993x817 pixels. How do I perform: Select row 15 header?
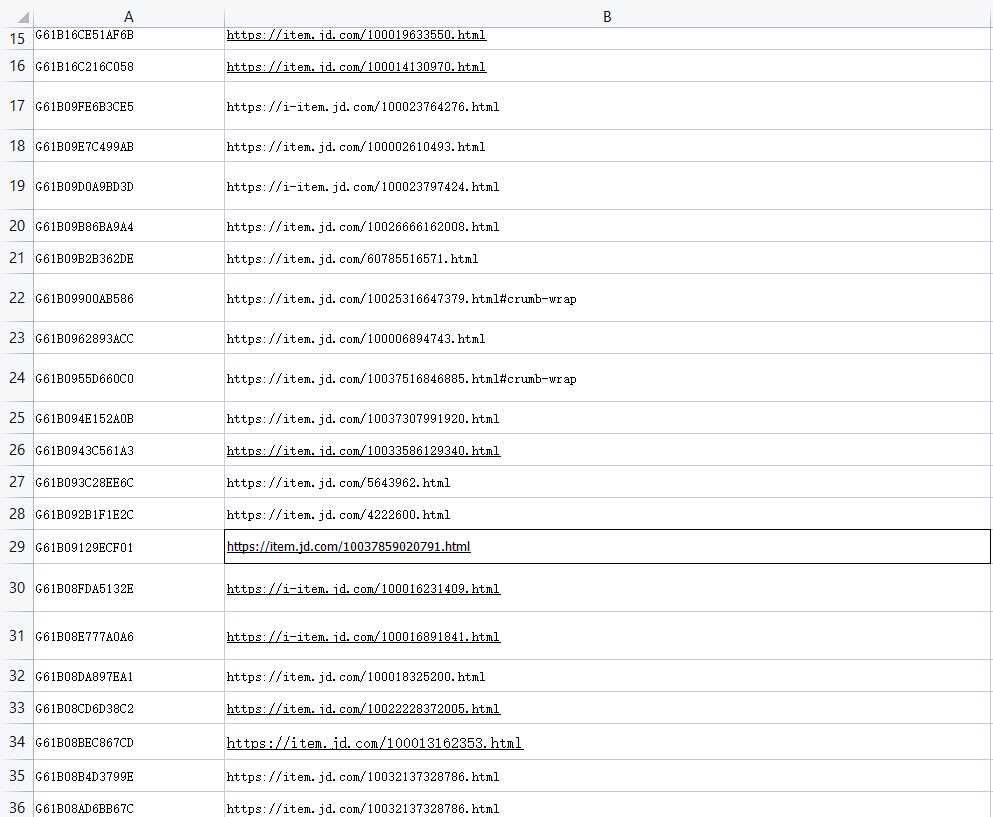pos(17,39)
